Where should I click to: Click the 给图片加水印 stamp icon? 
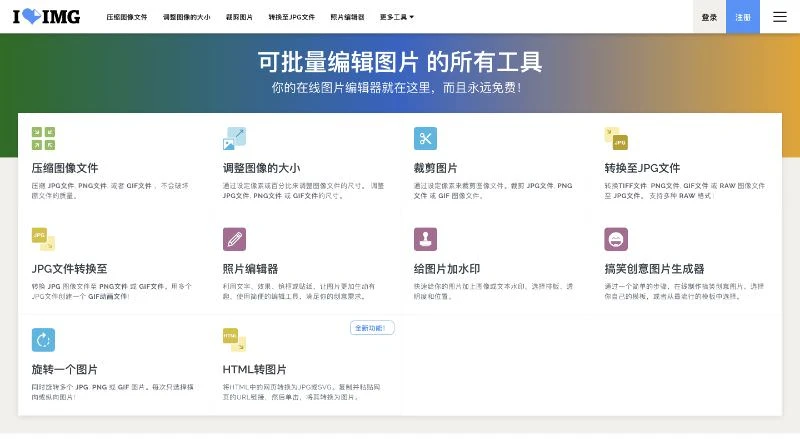(425, 239)
